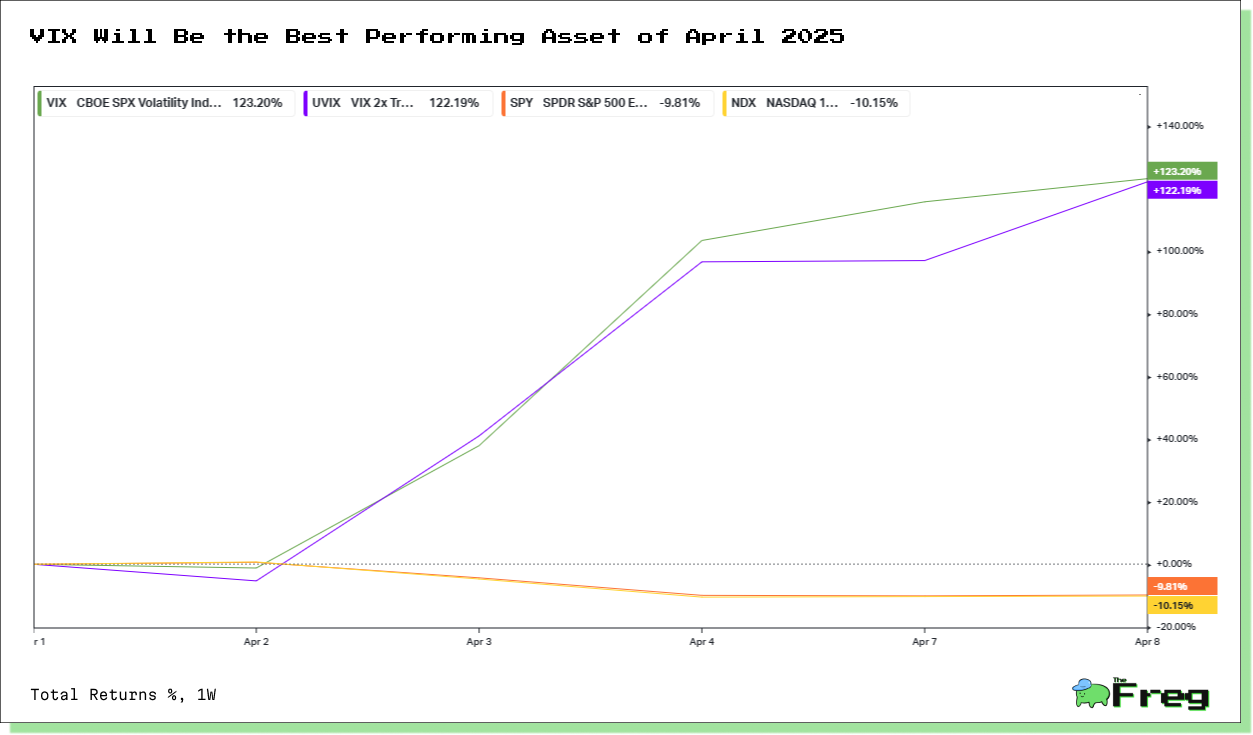The width and height of the screenshot is (1253, 735).
Task: Click the purple UVIX color bar in legend
Action: tap(304, 103)
